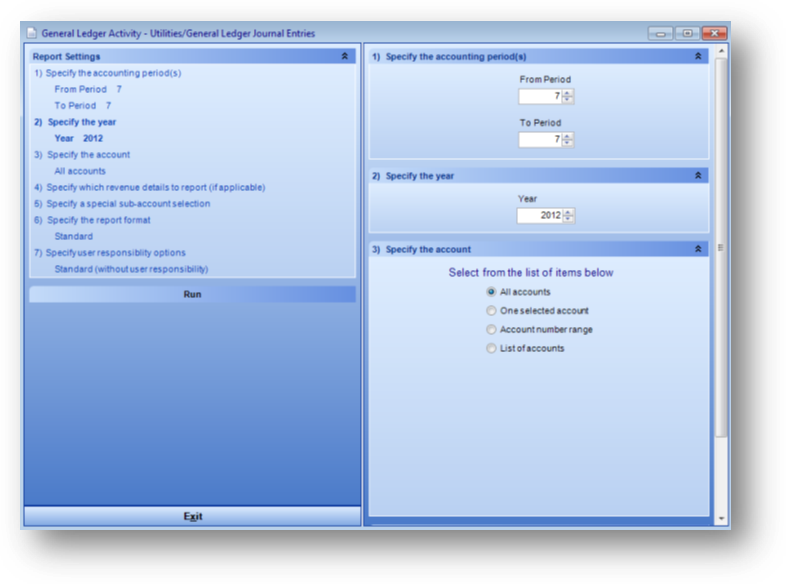Click the From Period input field
This screenshot has width=786, height=584.
(540, 96)
